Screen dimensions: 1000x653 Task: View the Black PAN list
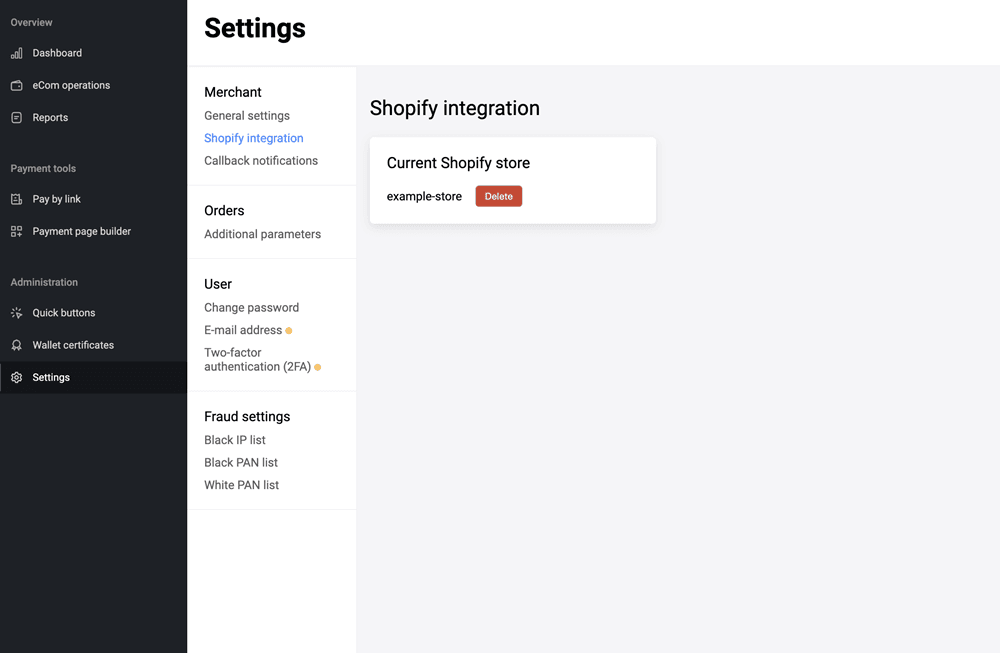click(x=241, y=463)
